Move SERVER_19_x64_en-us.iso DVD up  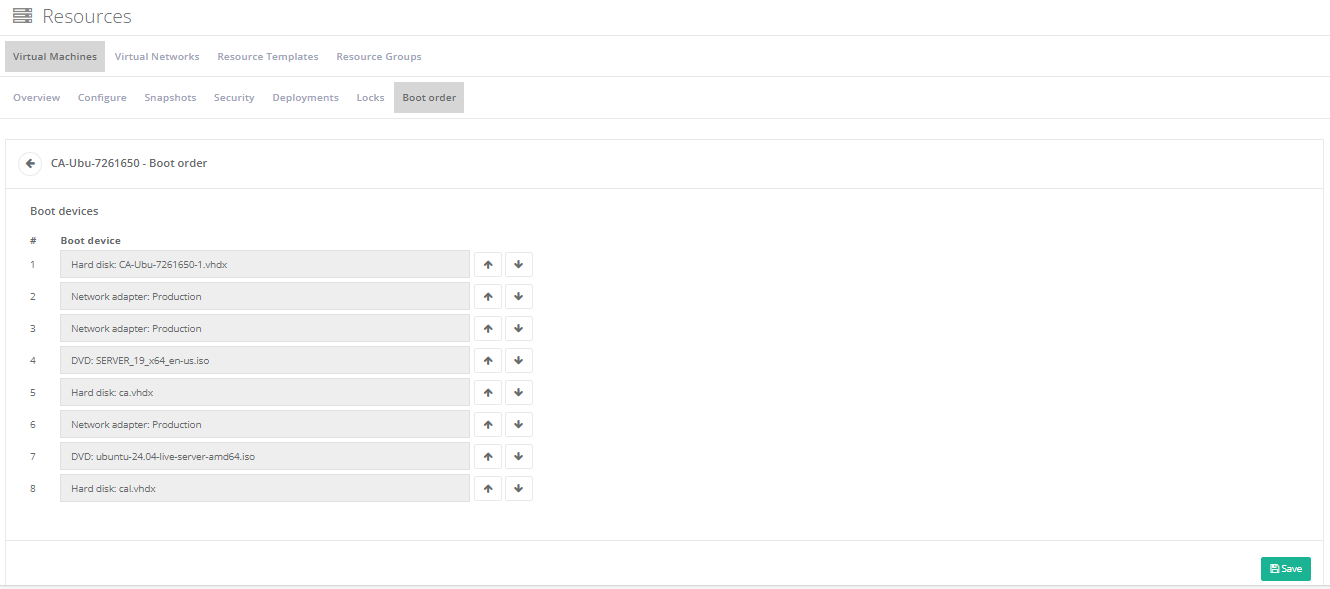pos(488,361)
